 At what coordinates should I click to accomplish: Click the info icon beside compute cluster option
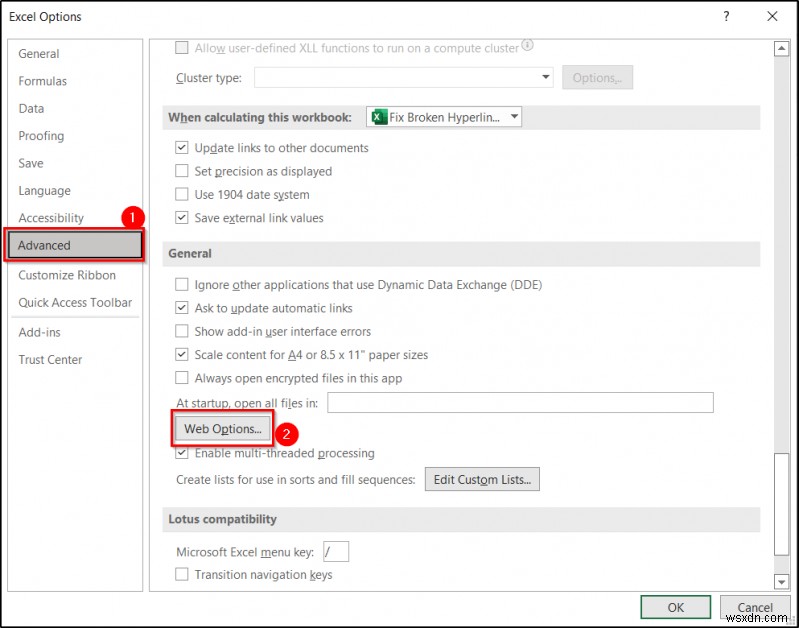[527, 45]
